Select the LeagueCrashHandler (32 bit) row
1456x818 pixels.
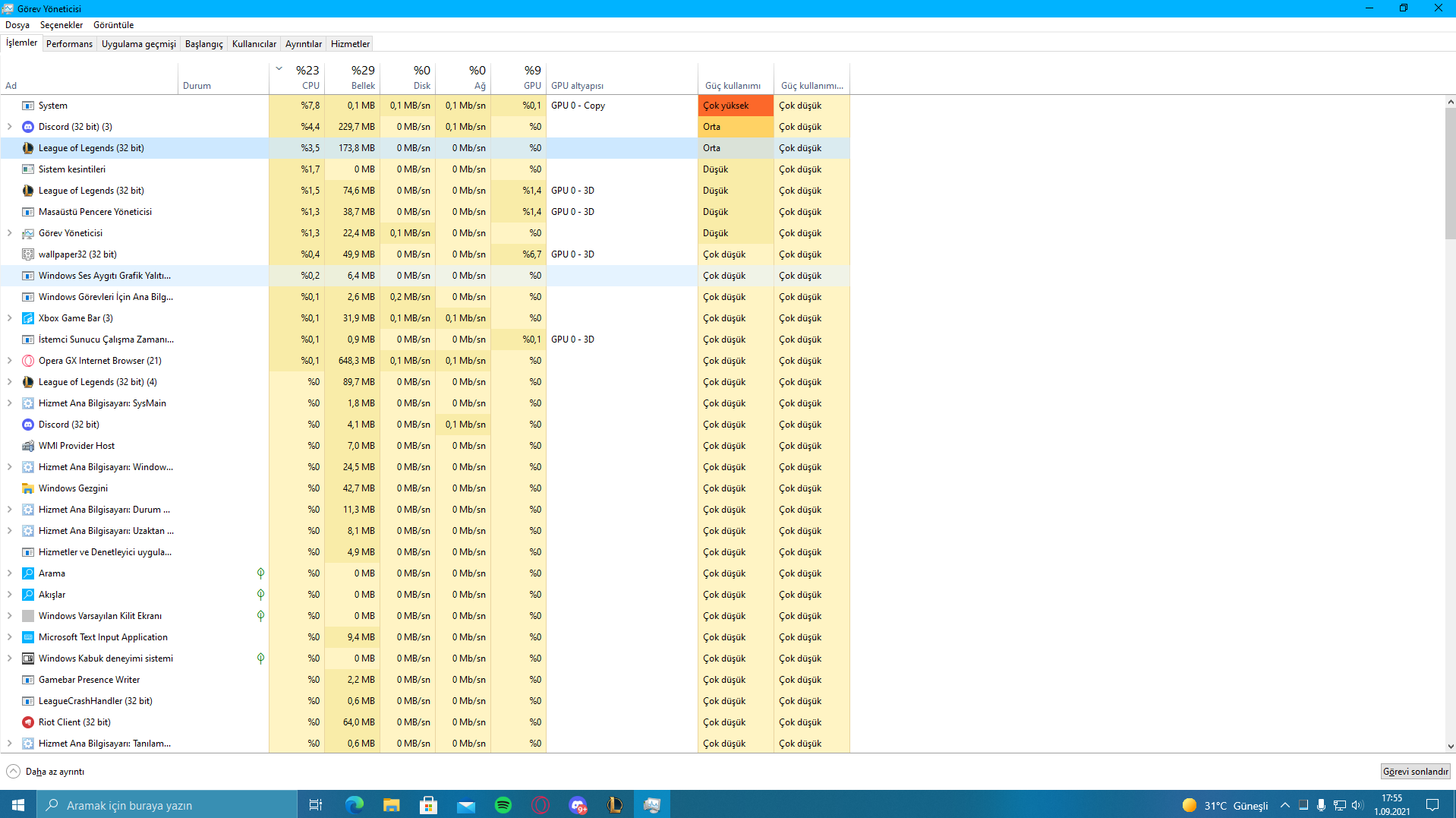[425, 701]
